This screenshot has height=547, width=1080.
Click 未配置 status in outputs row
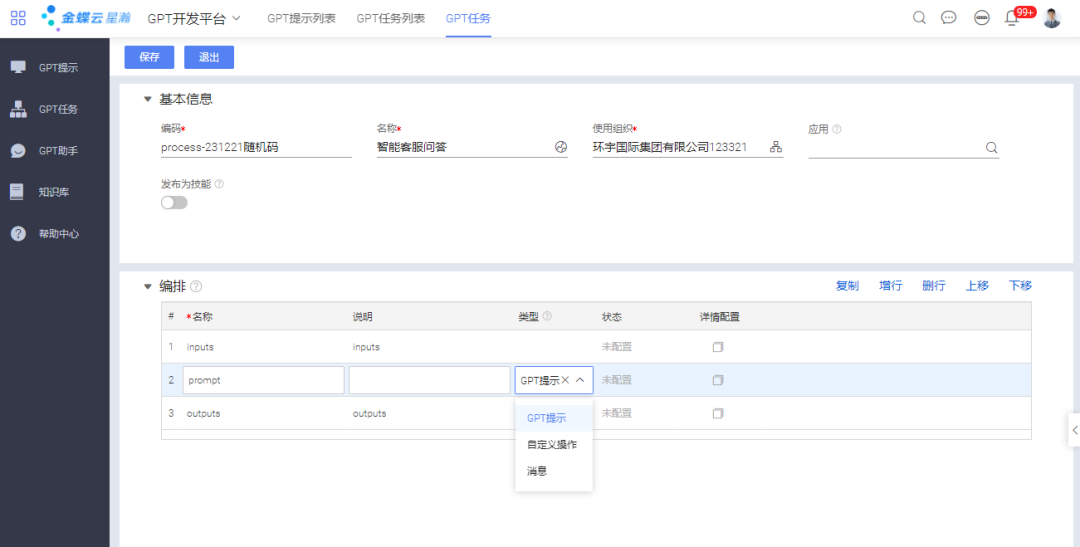(x=616, y=413)
